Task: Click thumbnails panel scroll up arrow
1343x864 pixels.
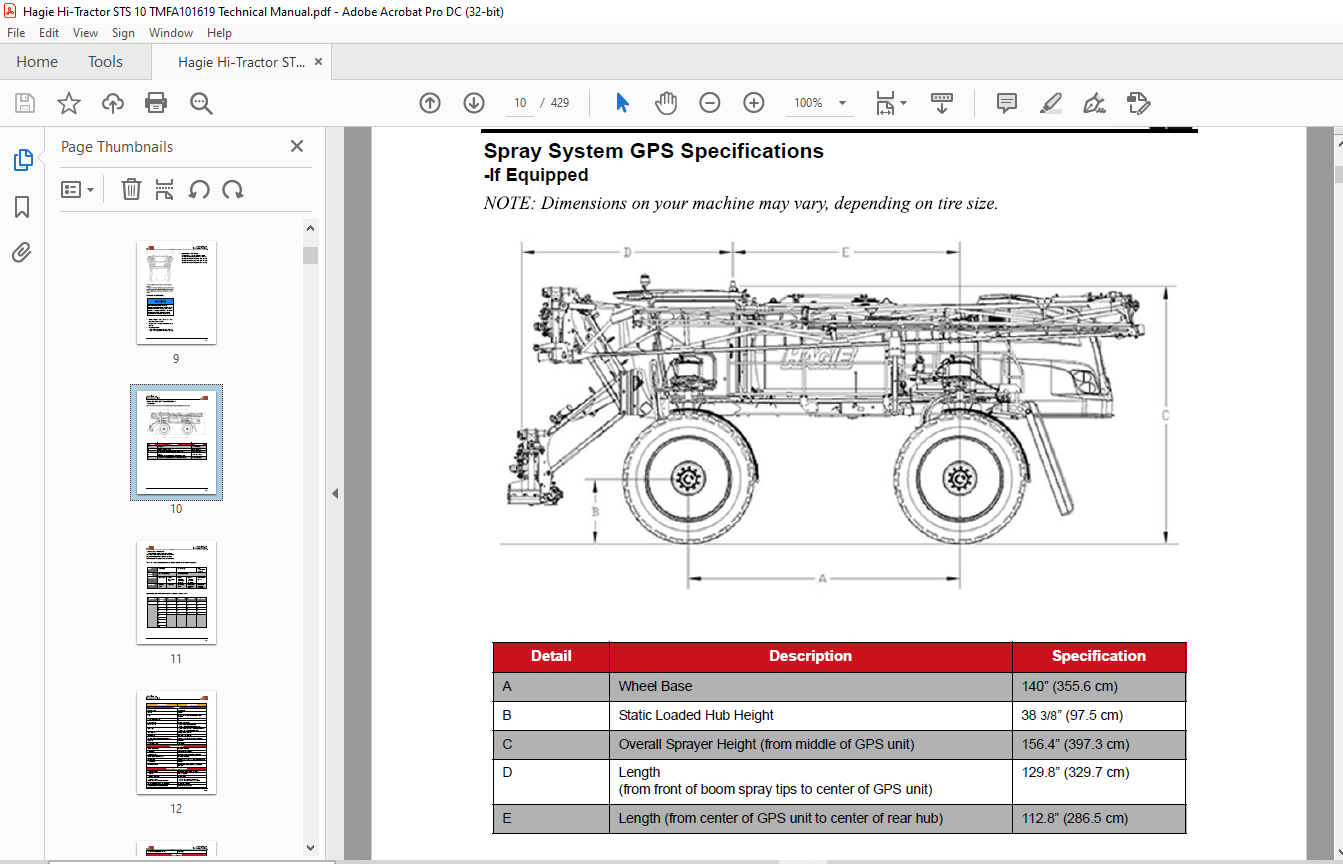Action: coord(310,229)
